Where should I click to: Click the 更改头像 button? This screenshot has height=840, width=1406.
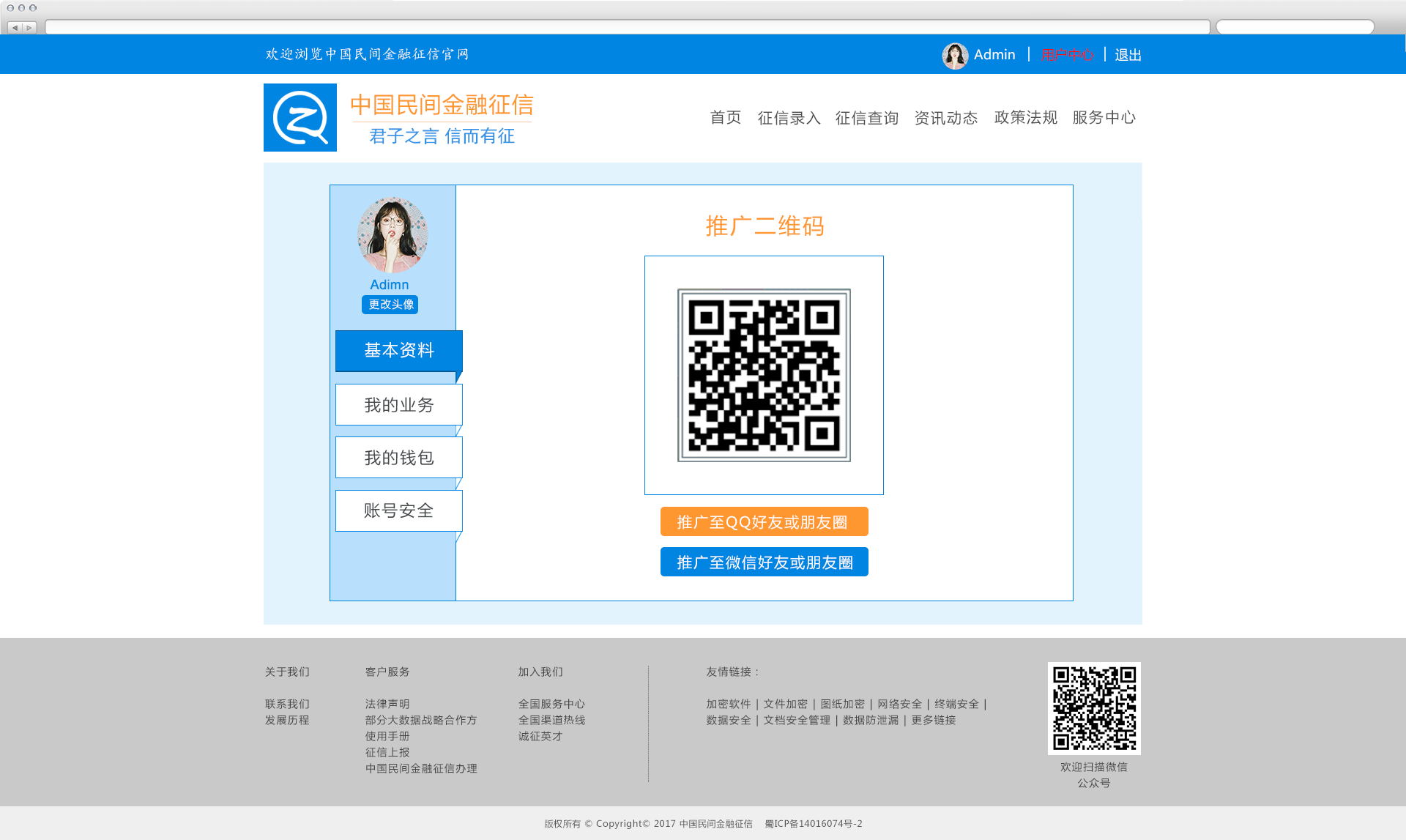(x=390, y=305)
